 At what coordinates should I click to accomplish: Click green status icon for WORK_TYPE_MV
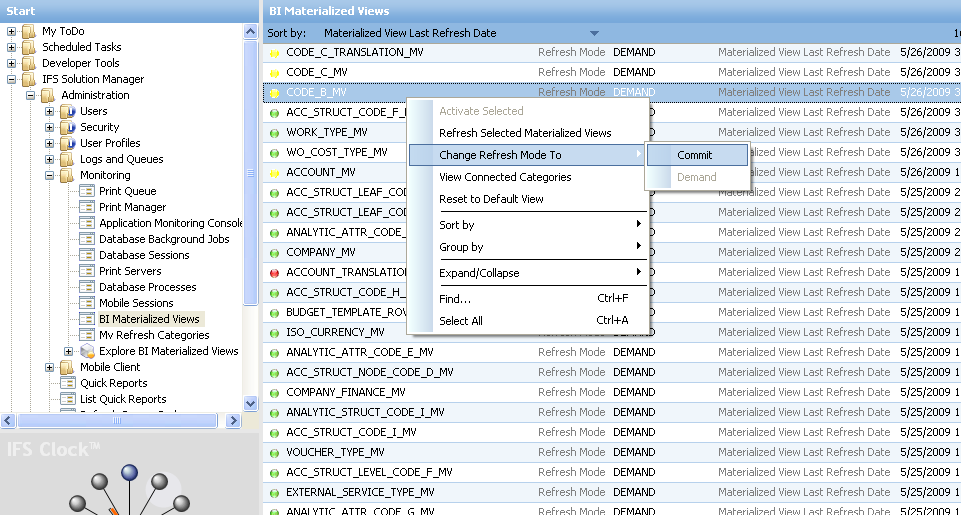click(275, 132)
